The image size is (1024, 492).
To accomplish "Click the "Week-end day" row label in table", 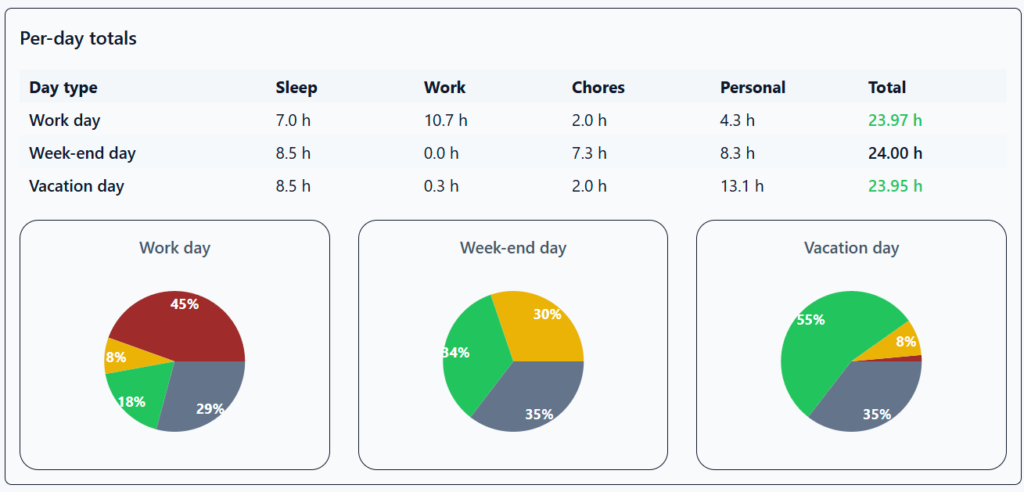I will (82, 153).
